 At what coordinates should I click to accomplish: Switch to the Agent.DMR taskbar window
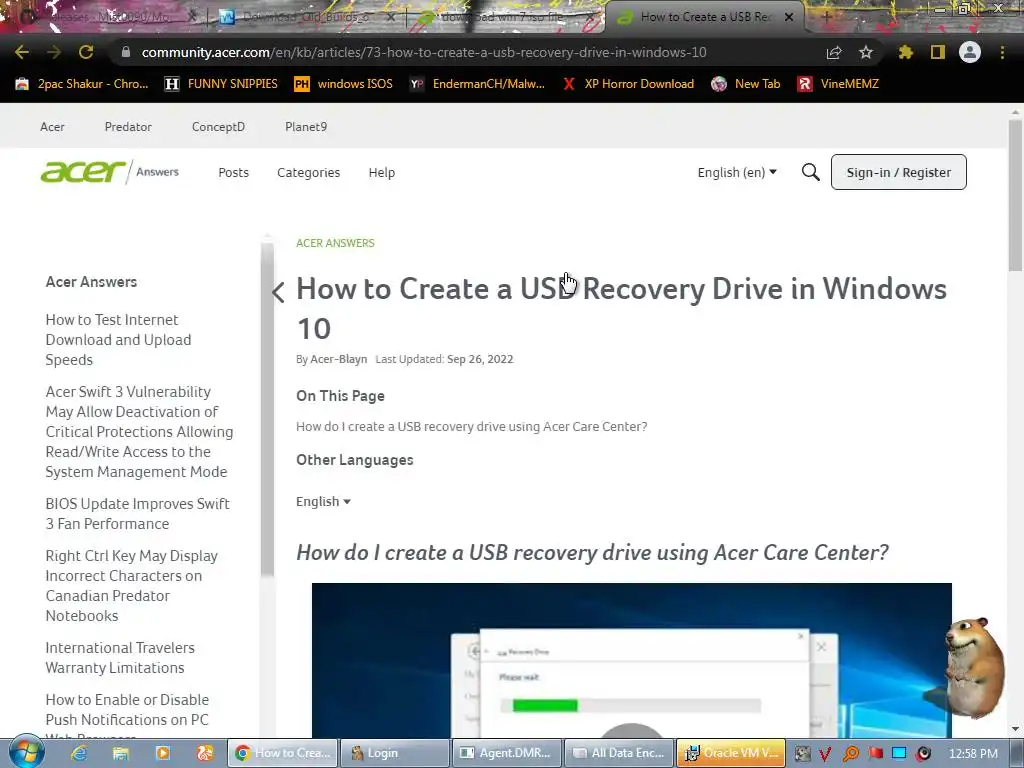click(x=507, y=753)
